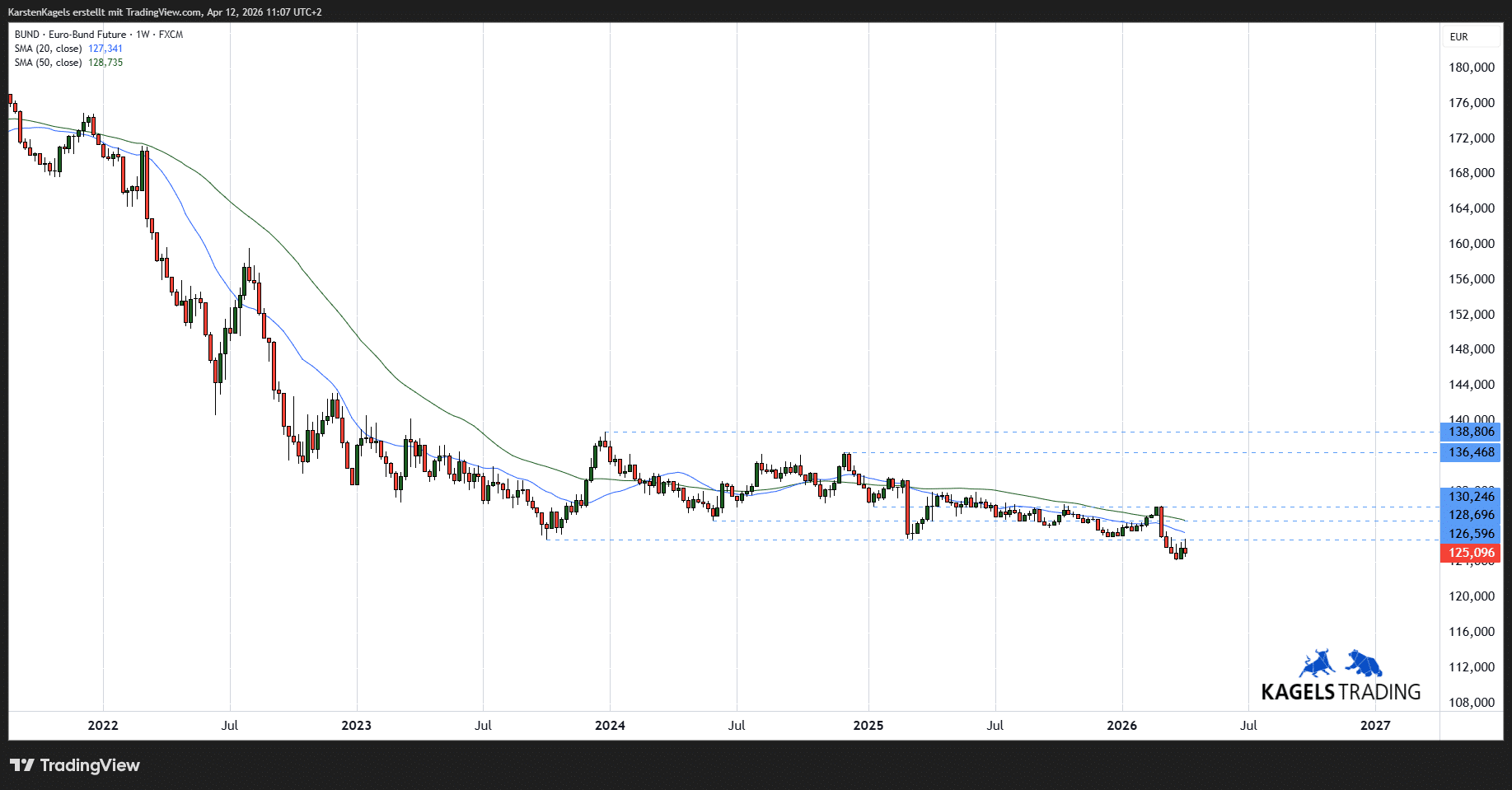
Task: Click the blue bear icon
Action: click(x=1364, y=663)
